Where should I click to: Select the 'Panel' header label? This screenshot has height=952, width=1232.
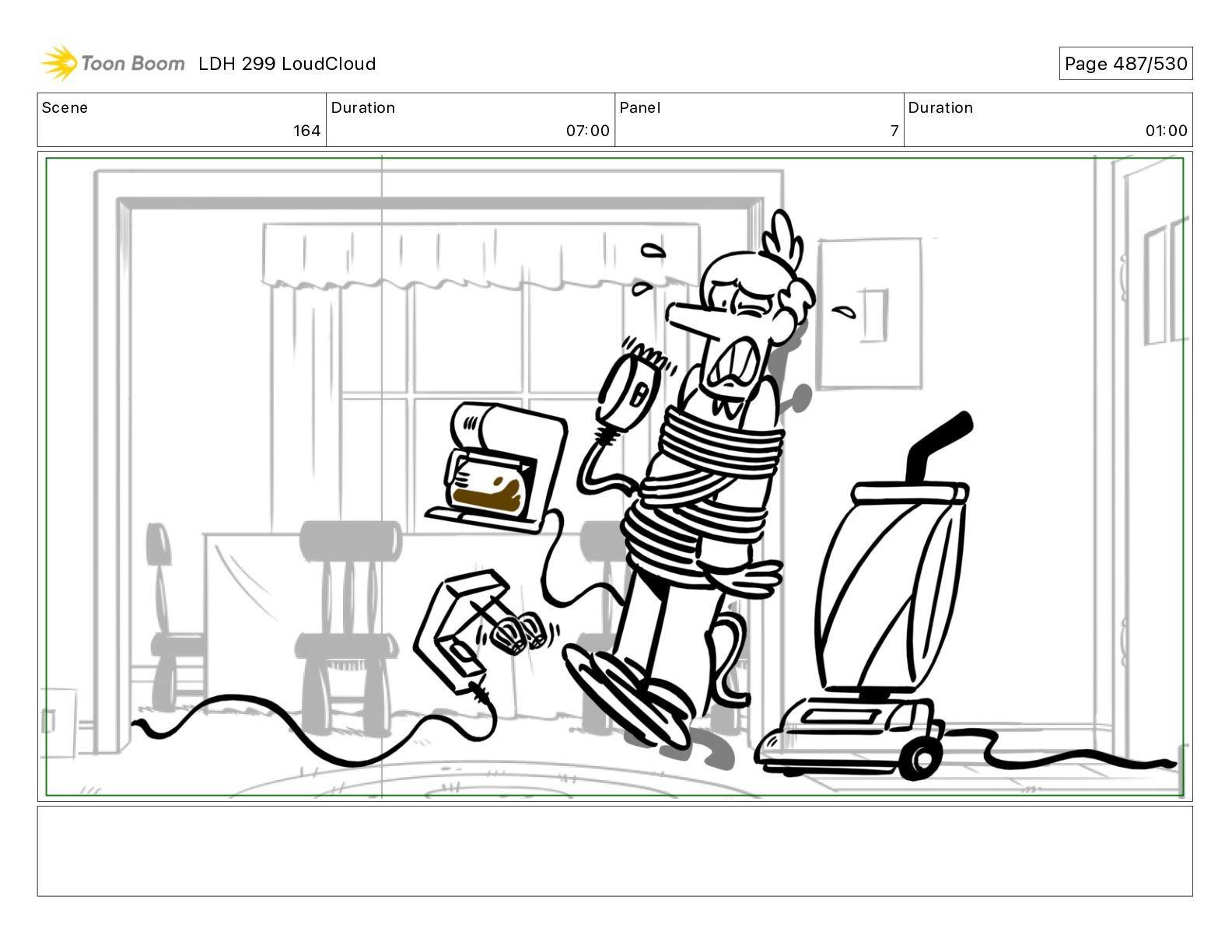click(x=640, y=108)
